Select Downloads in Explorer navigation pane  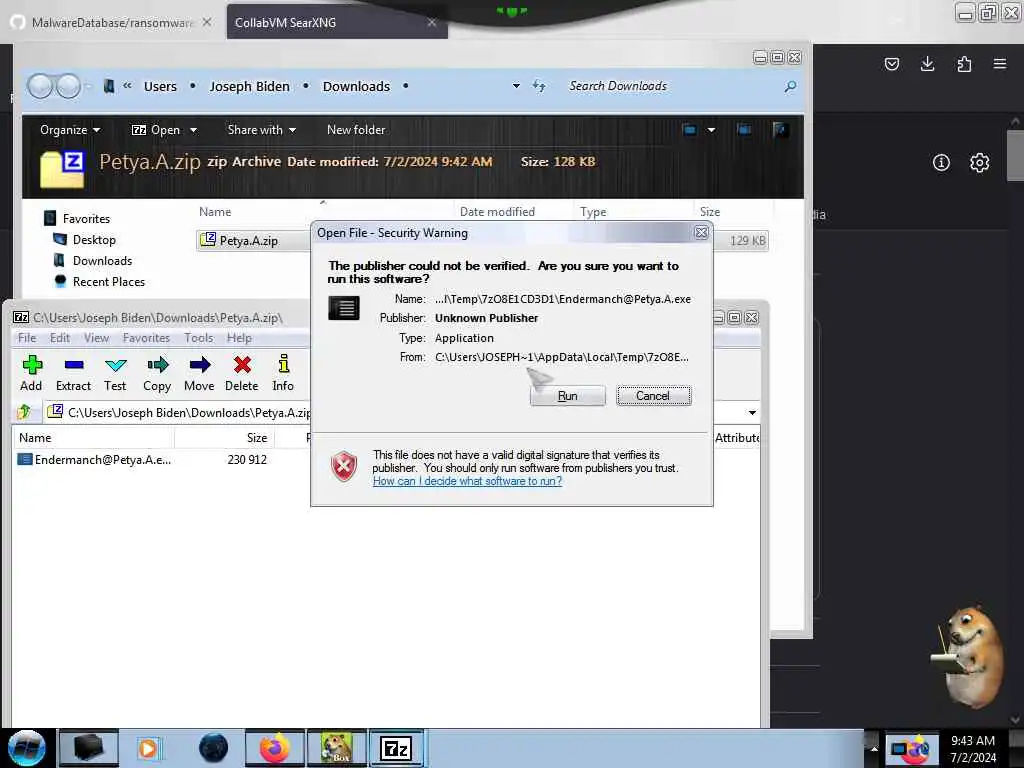click(103, 261)
